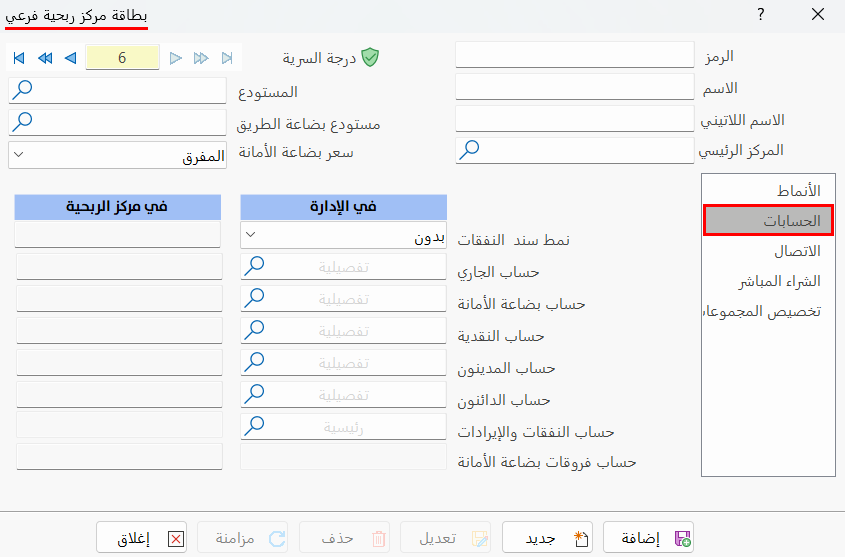Jump forward several records double-arrow

point(201,58)
